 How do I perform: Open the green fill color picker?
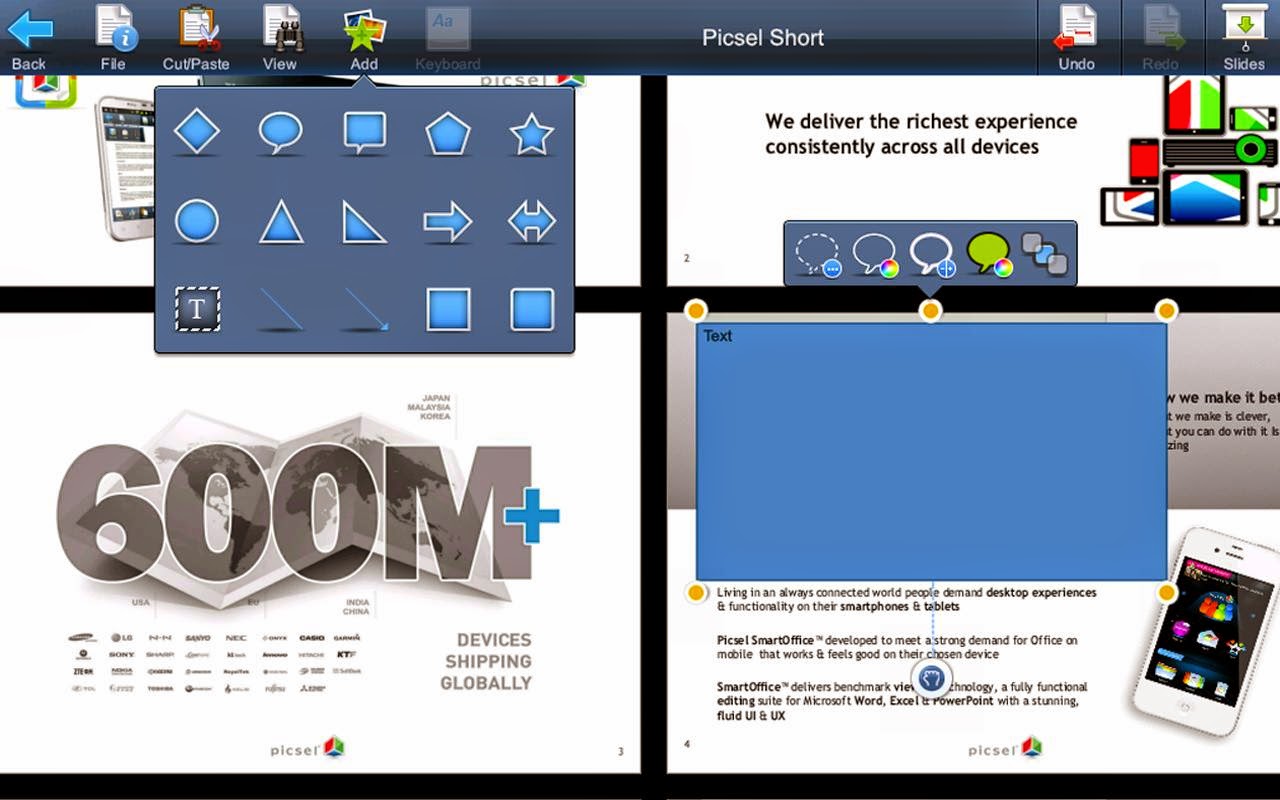point(989,254)
